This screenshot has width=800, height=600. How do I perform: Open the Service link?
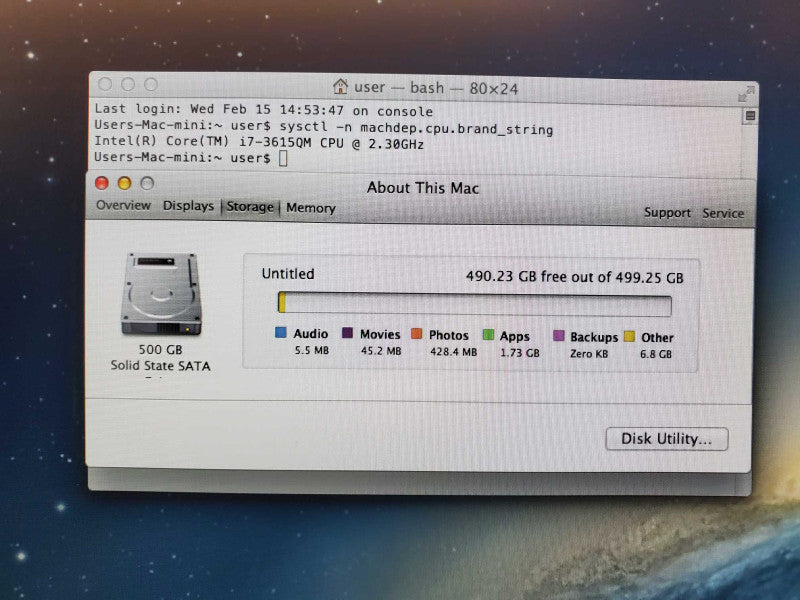[x=723, y=213]
